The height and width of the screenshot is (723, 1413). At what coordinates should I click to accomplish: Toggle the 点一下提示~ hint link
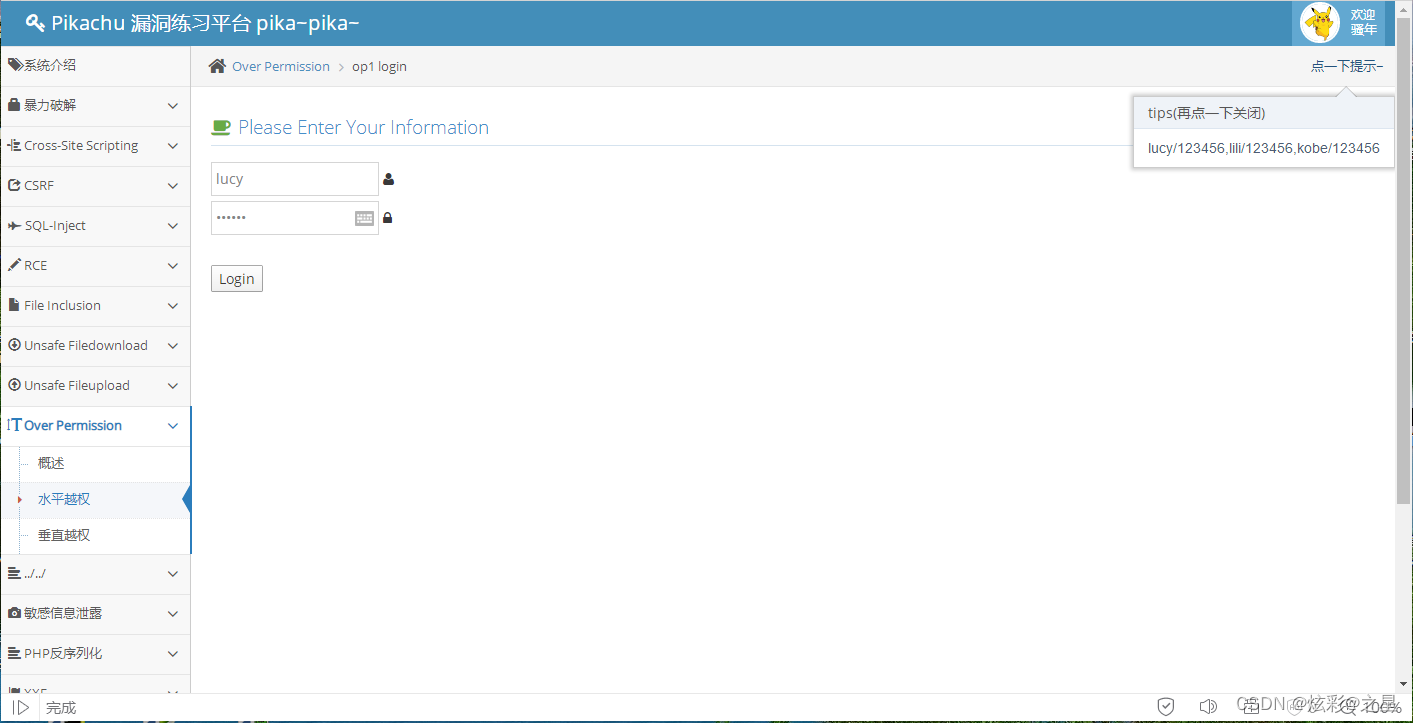(x=1347, y=67)
